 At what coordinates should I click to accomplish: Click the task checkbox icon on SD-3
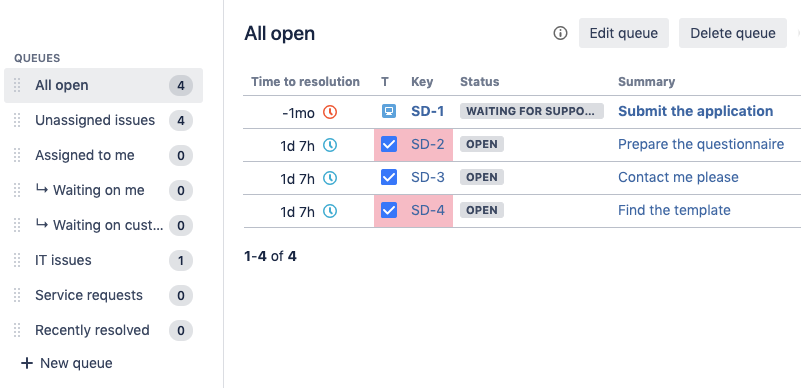389,177
